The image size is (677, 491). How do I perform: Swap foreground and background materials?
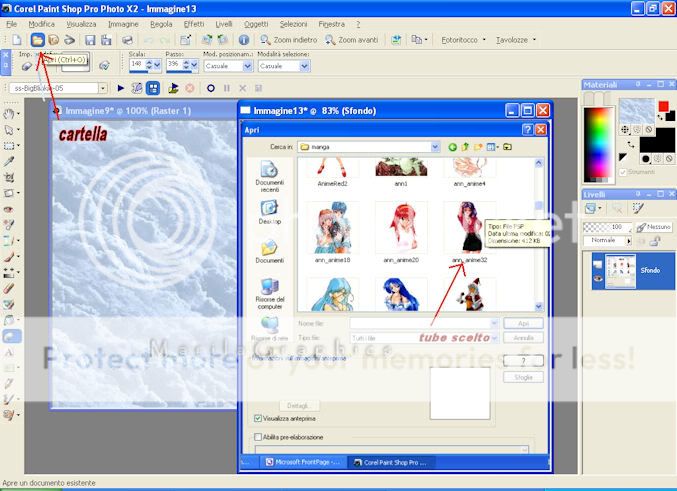[x=631, y=145]
